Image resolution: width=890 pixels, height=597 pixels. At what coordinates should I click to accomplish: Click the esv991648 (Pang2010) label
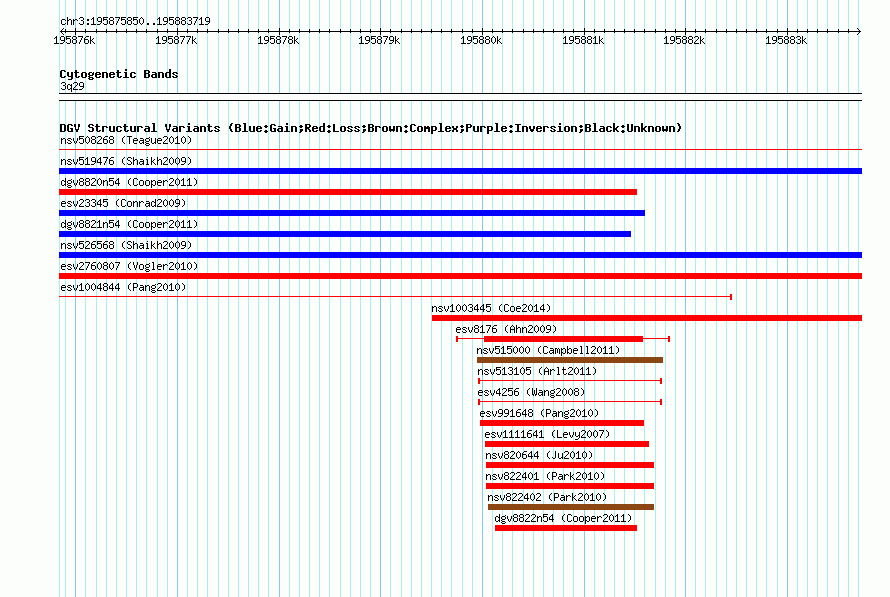point(539,413)
